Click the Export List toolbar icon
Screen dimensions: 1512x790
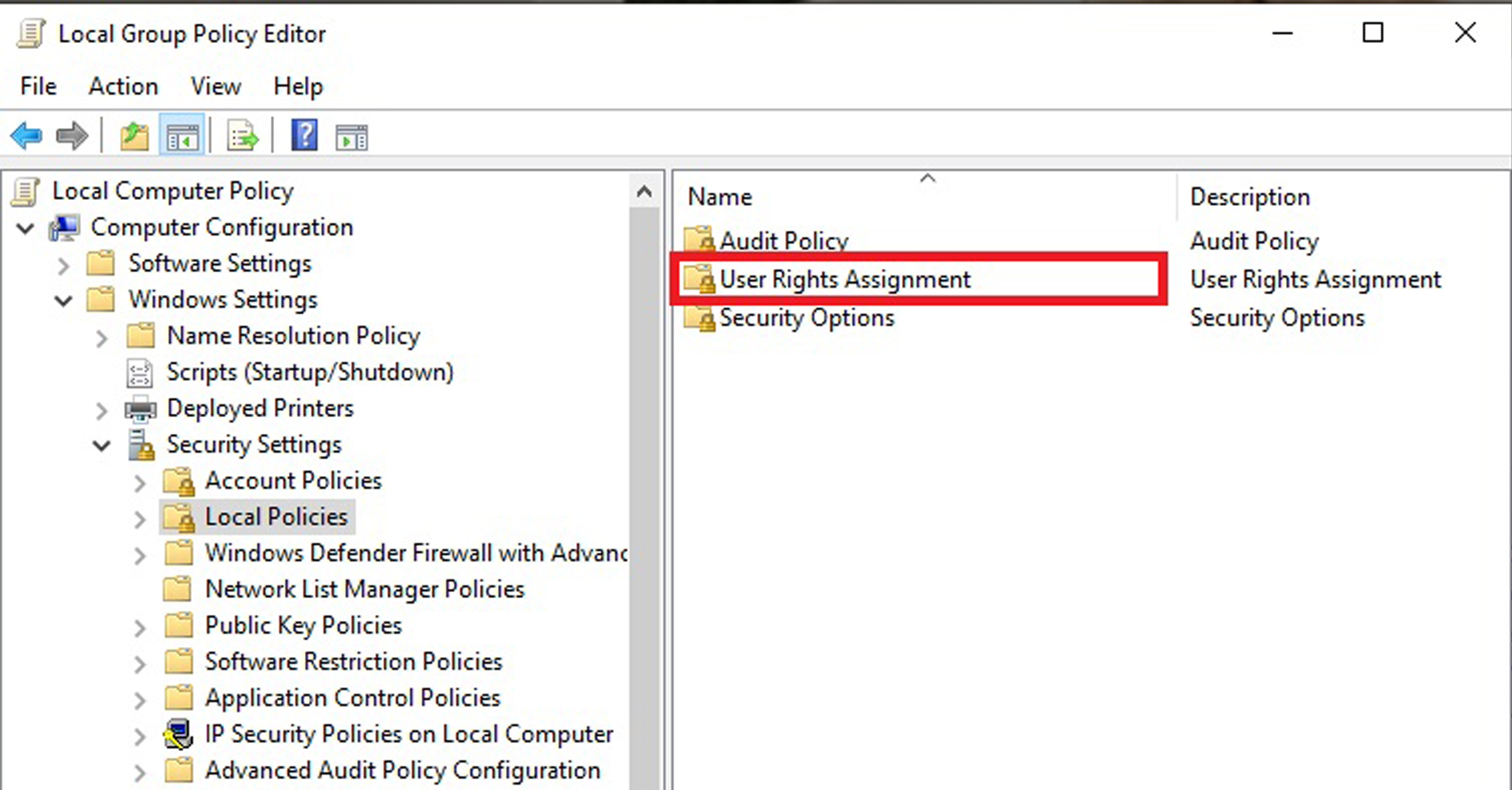coord(242,135)
